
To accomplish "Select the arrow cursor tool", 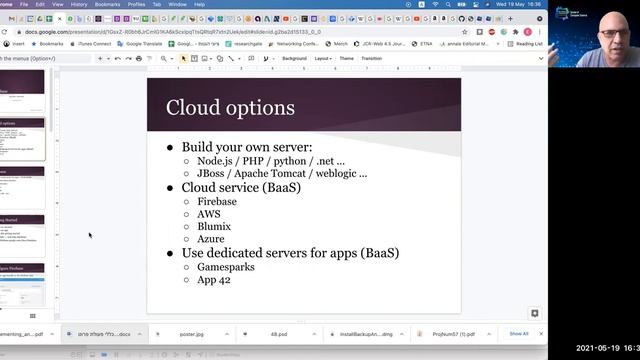I will (184, 59).
